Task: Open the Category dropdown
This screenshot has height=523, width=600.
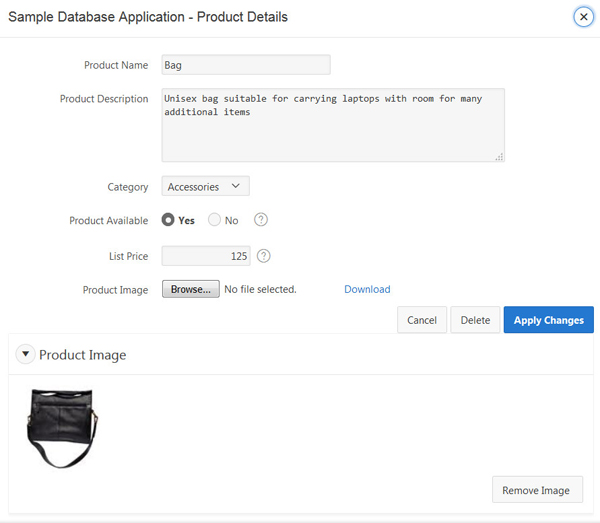Action: tap(205, 186)
